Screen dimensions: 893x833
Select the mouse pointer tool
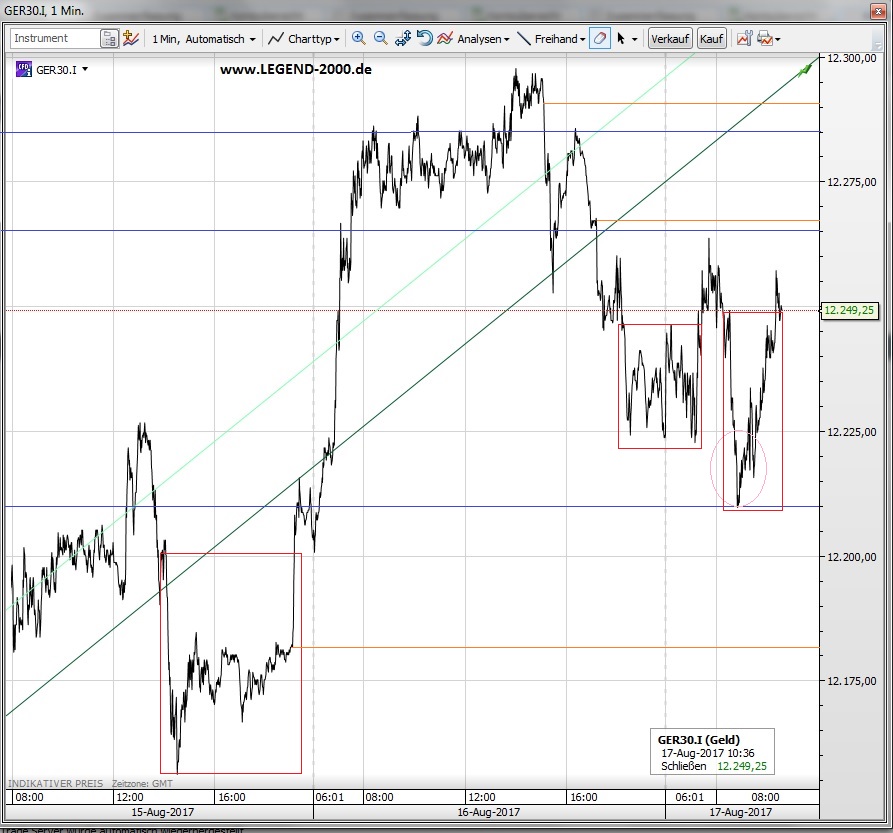tap(621, 38)
